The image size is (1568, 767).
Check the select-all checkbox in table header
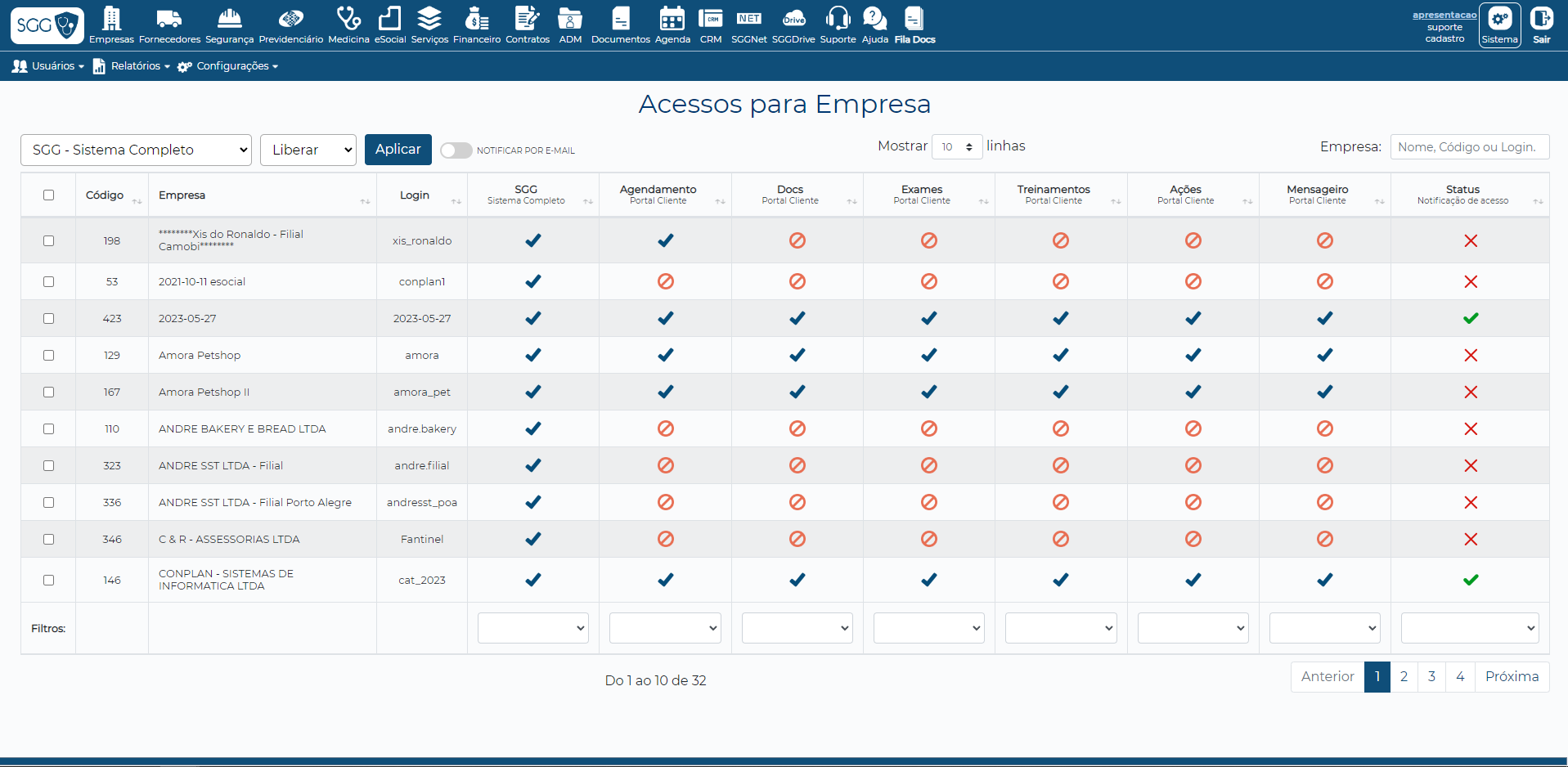click(x=48, y=195)
